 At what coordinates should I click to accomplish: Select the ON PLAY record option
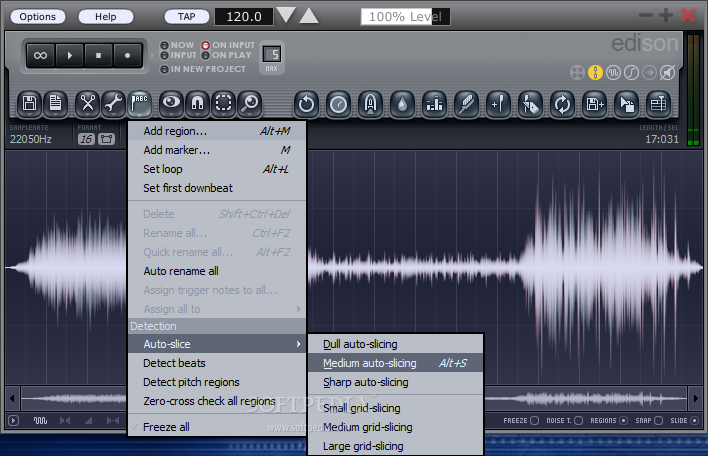(x=226, y=55)
